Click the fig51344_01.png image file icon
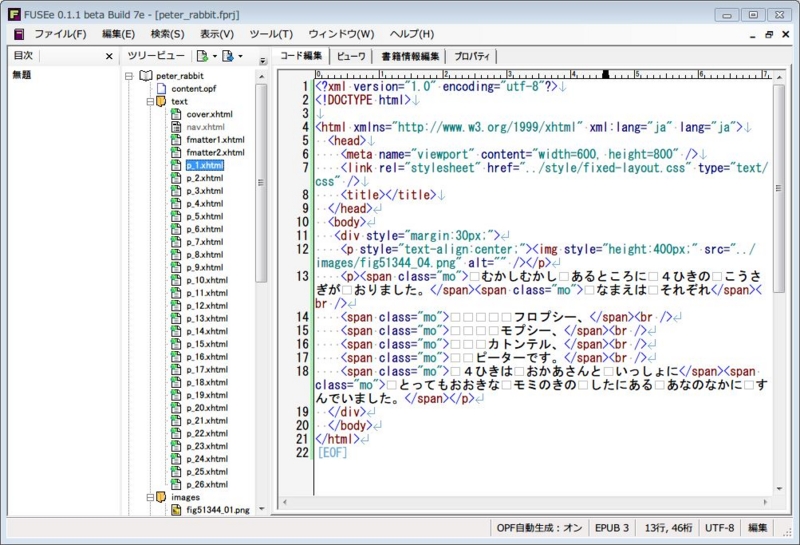The image size is (800, 545). coord(176,510)
